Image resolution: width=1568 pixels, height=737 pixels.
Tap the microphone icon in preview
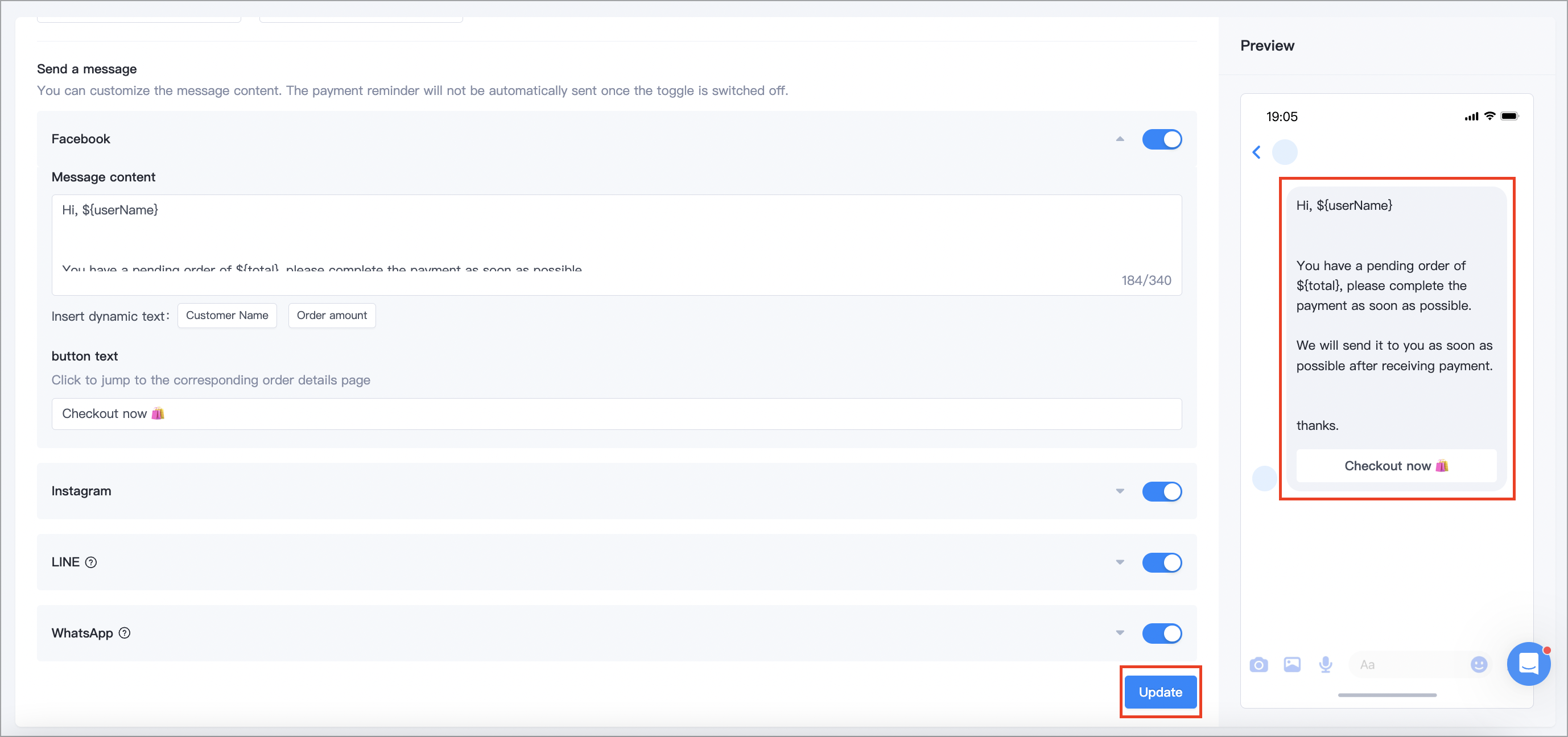tap(1326, 665)
